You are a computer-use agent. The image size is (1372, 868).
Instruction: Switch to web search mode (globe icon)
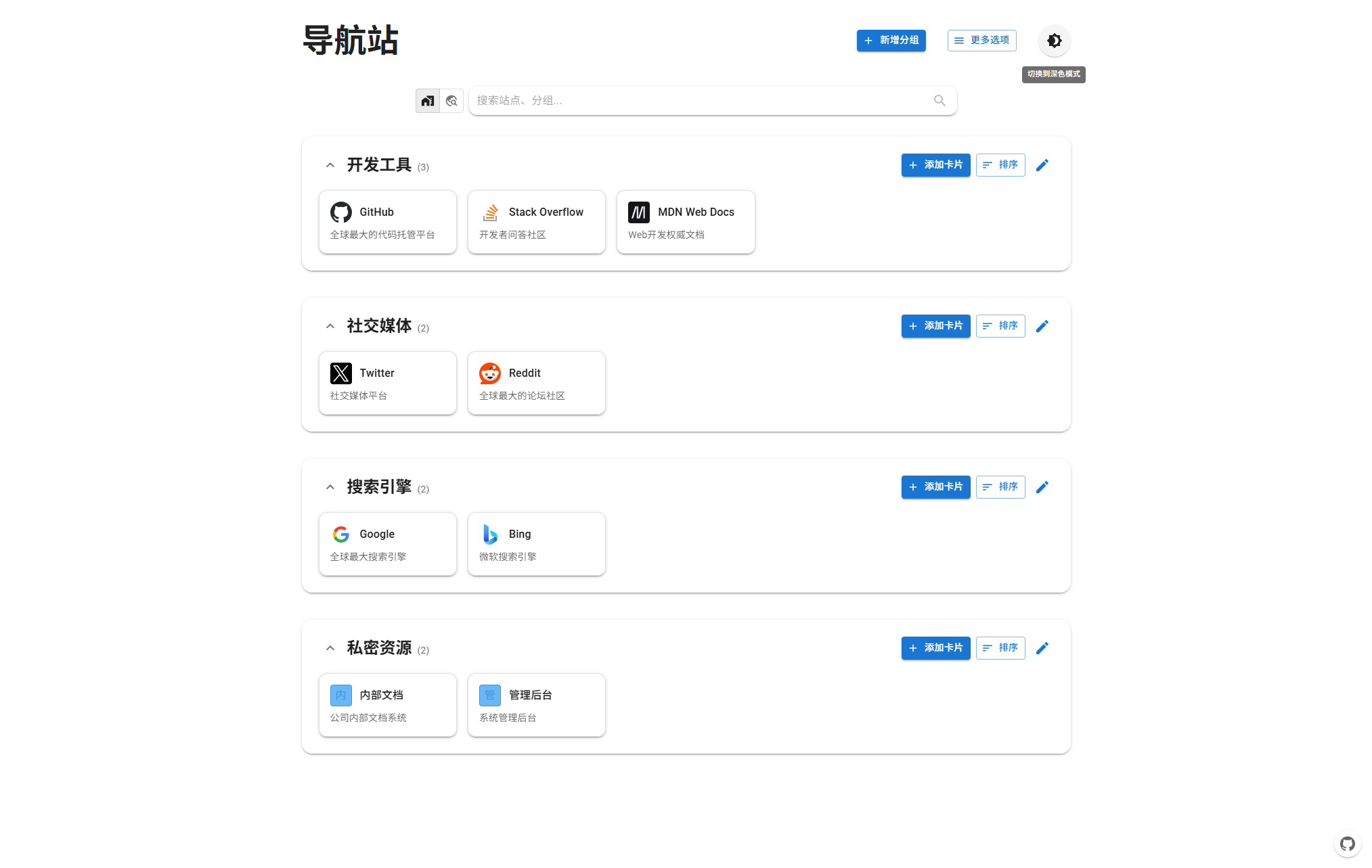click(x=451, y=100)
